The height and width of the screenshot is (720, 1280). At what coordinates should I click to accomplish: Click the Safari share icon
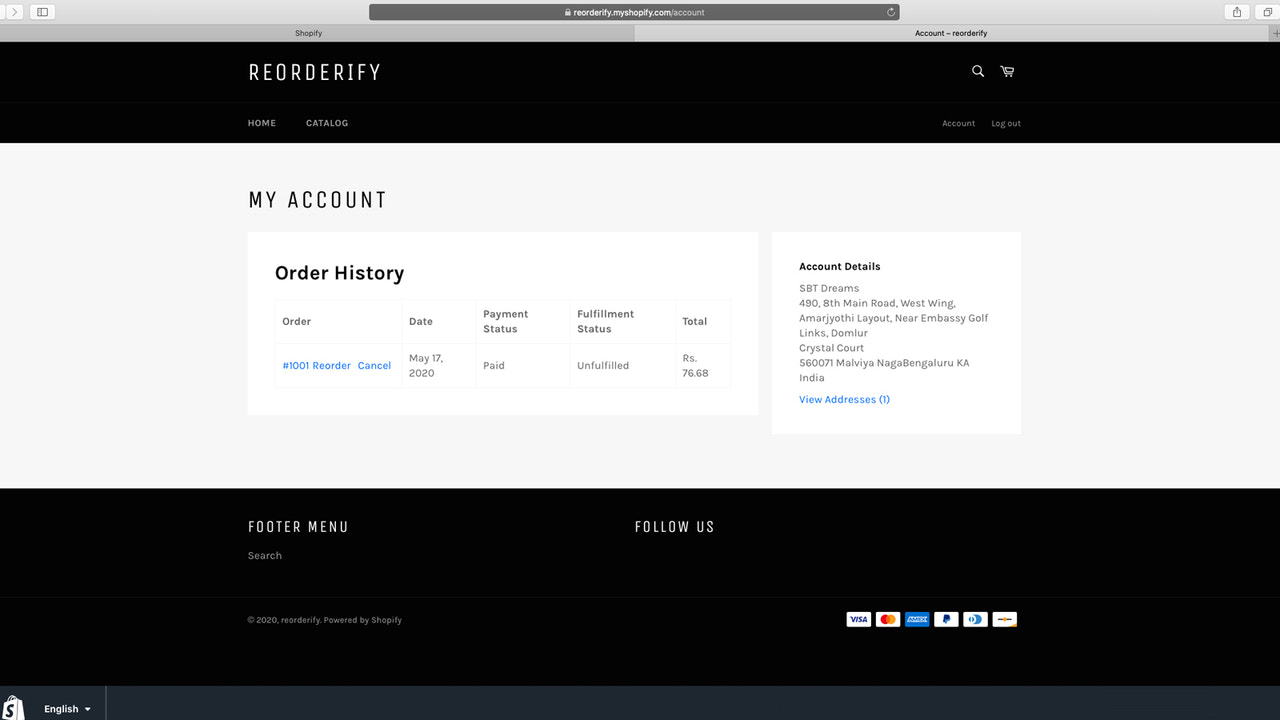1236,12
